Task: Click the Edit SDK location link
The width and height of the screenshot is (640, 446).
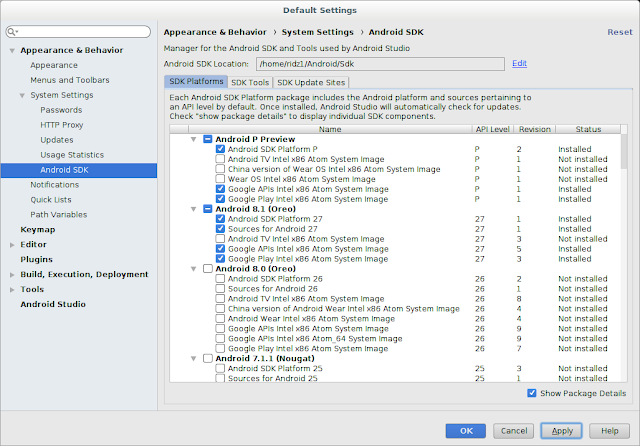Action: 519,64
